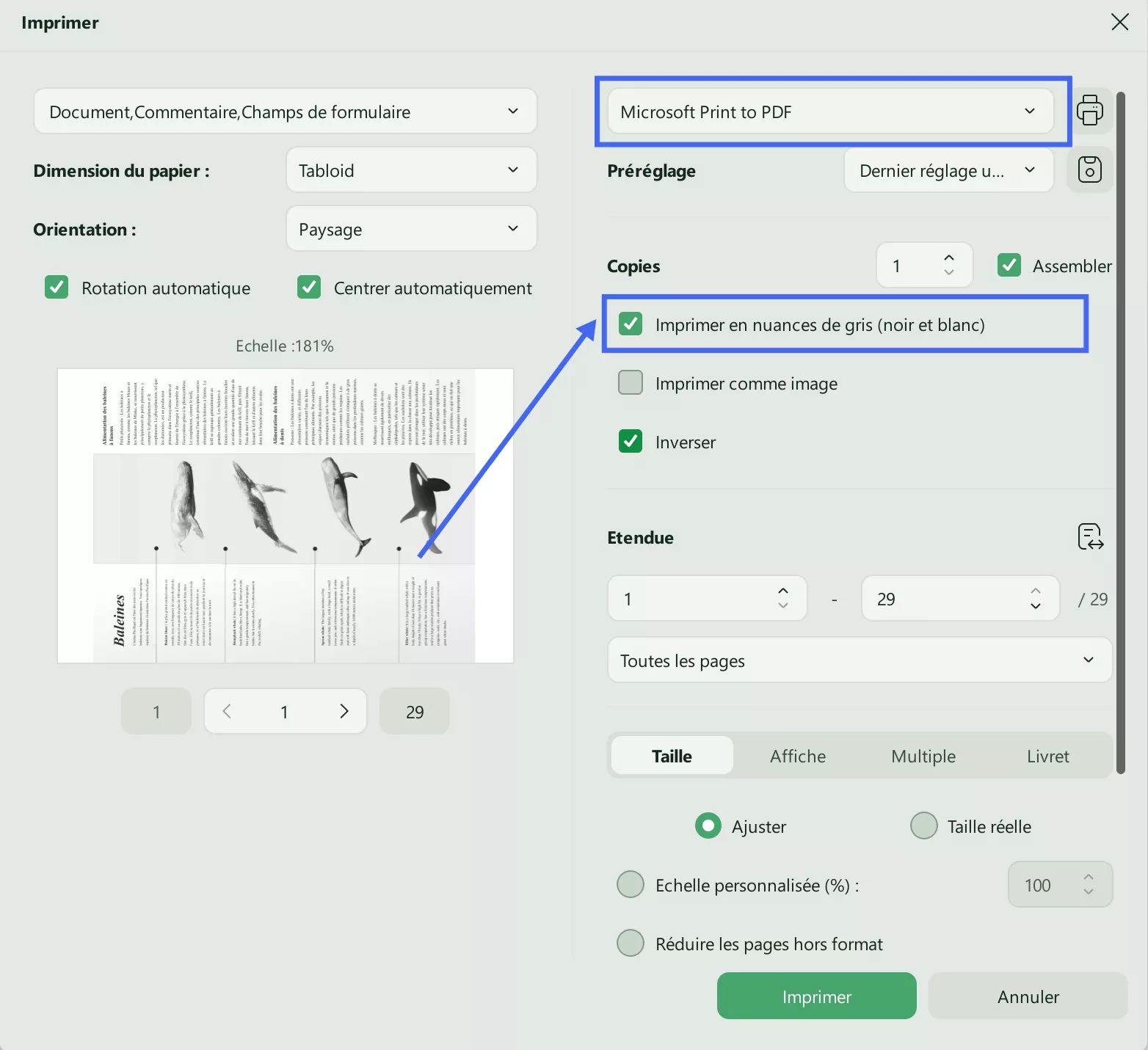Viewport: 1148px width, 1050px height.
Task: Open the Toutes les pages dropdown
Action: pyautogui.click(x=859, y=660)
